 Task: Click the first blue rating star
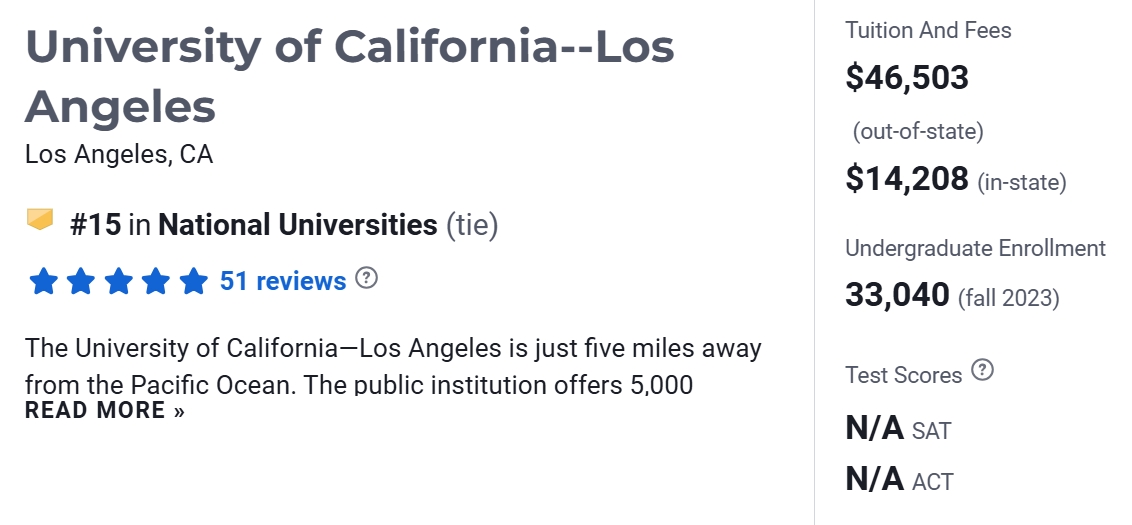point(43,282)
